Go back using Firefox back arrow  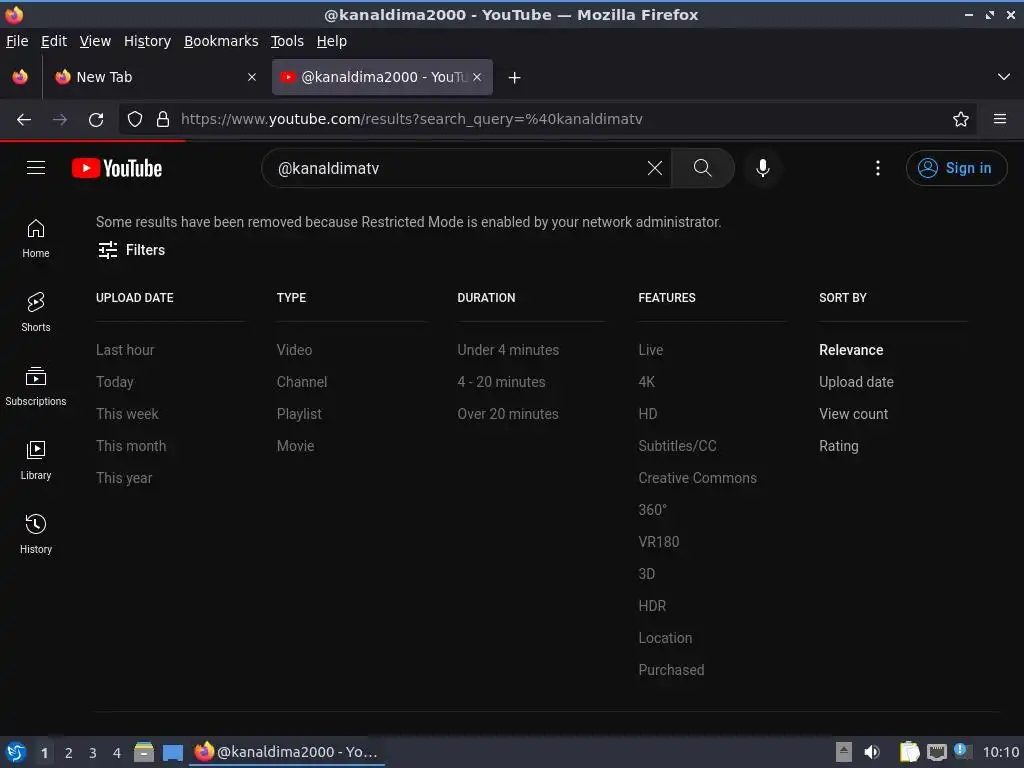pos(24,119)
